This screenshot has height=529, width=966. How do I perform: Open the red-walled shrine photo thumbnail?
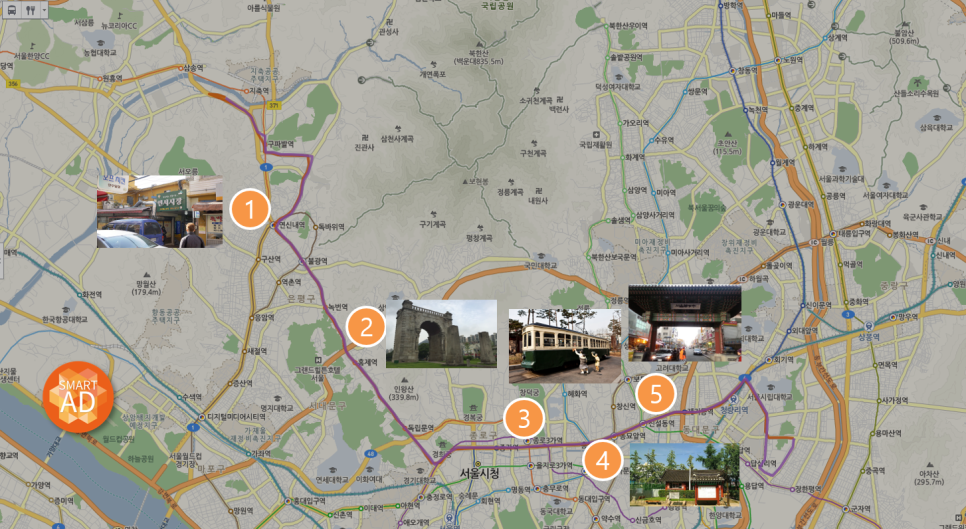(x=684, y=475)
